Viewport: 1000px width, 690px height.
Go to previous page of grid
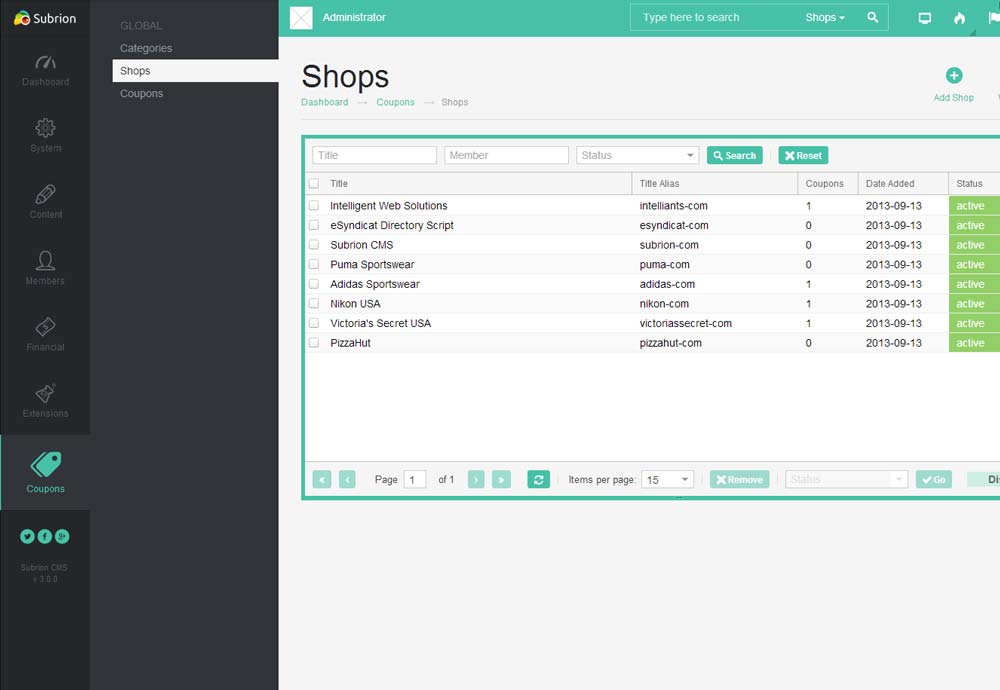point(347,480)
